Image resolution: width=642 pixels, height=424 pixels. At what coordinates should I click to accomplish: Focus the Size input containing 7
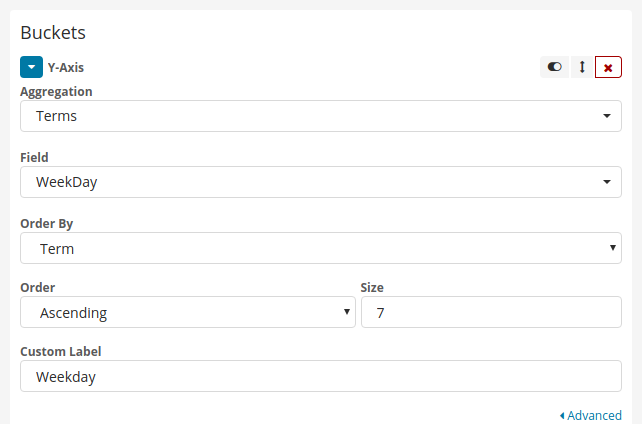pos(491,312)
